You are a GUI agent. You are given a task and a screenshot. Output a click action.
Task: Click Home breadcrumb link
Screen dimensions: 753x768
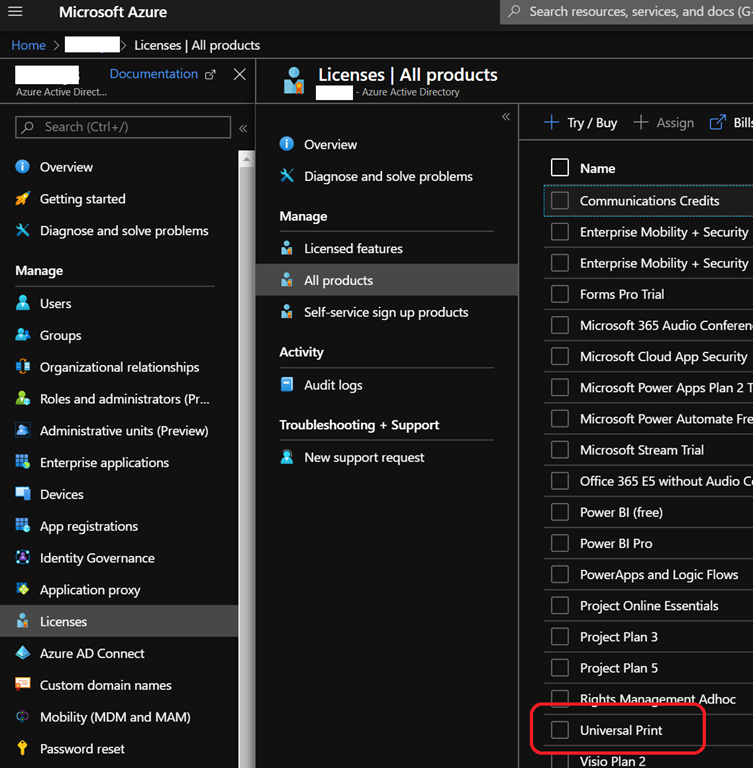(x=28, y=45)
